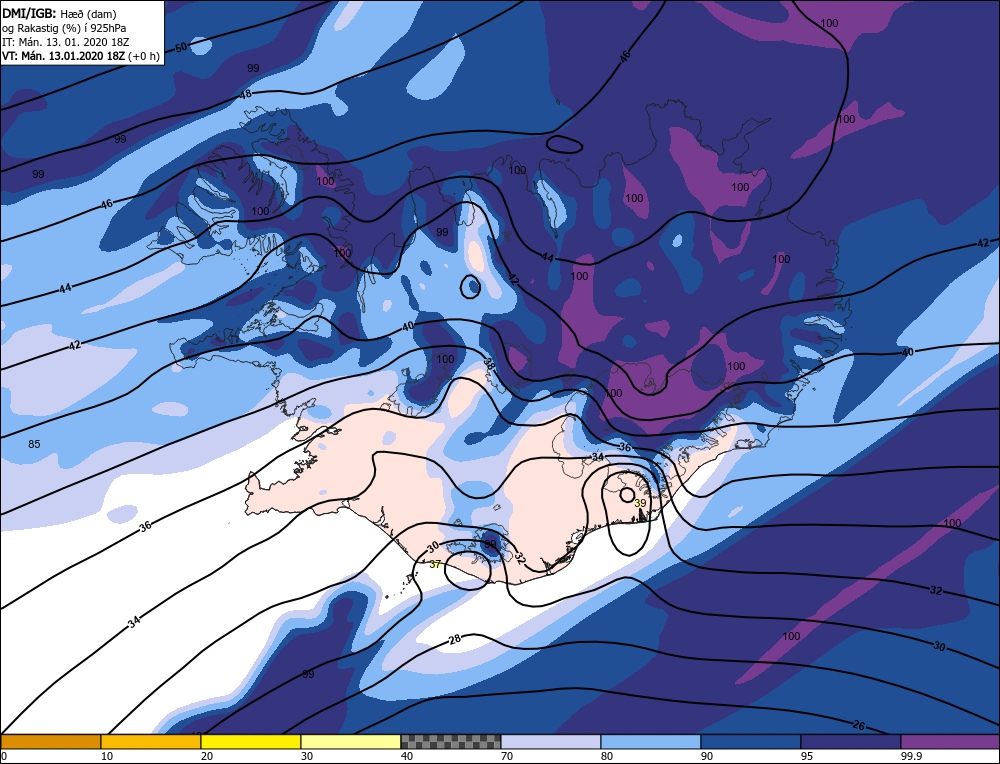Click the '80' legend tick label
This screenshot has width=1000, height=764.
(607, 756)
